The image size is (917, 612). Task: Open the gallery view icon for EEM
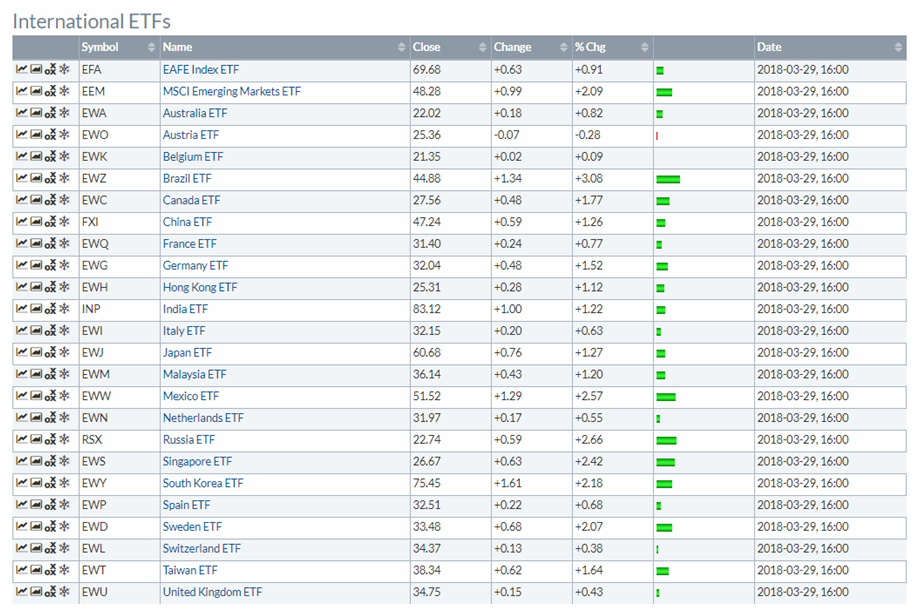pos(36,92)
